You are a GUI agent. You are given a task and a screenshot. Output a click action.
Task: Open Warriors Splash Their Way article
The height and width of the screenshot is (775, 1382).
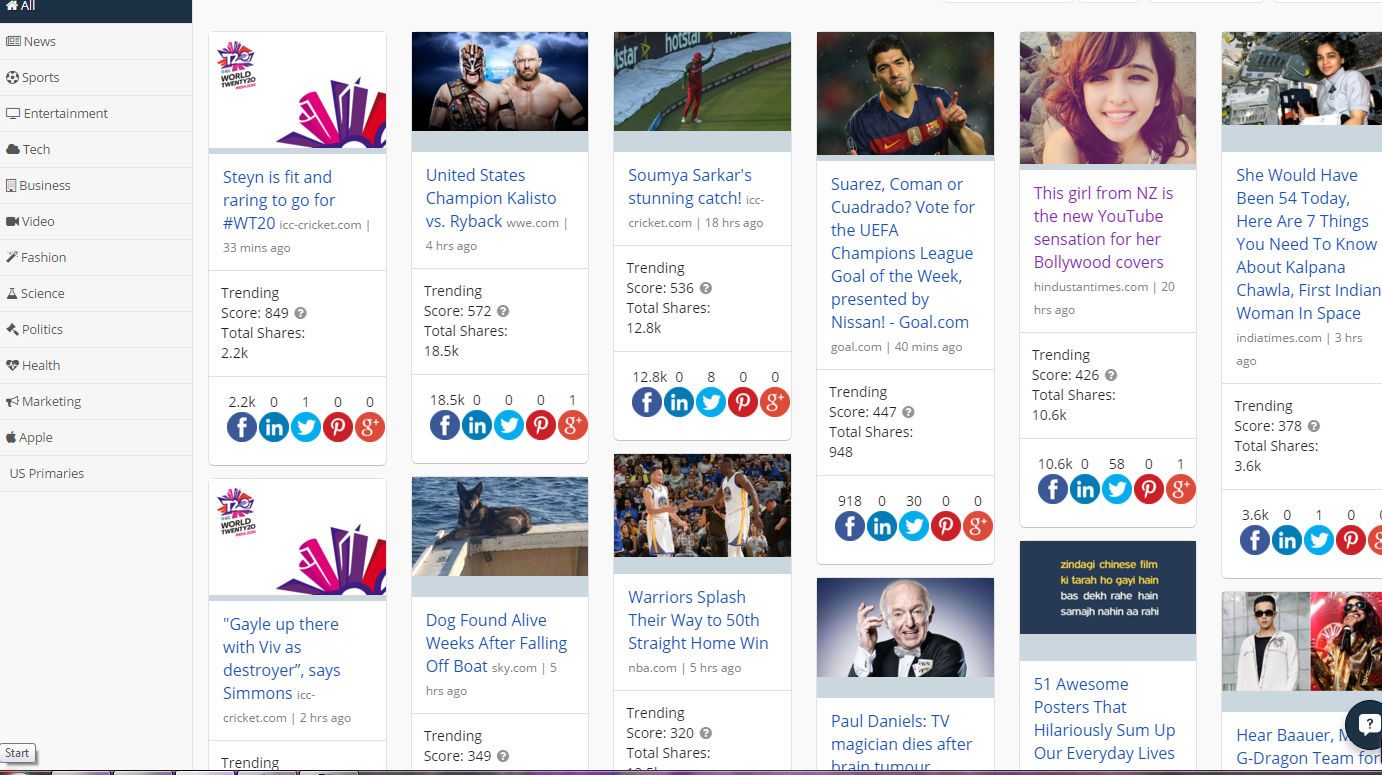(x=698, y=620)
